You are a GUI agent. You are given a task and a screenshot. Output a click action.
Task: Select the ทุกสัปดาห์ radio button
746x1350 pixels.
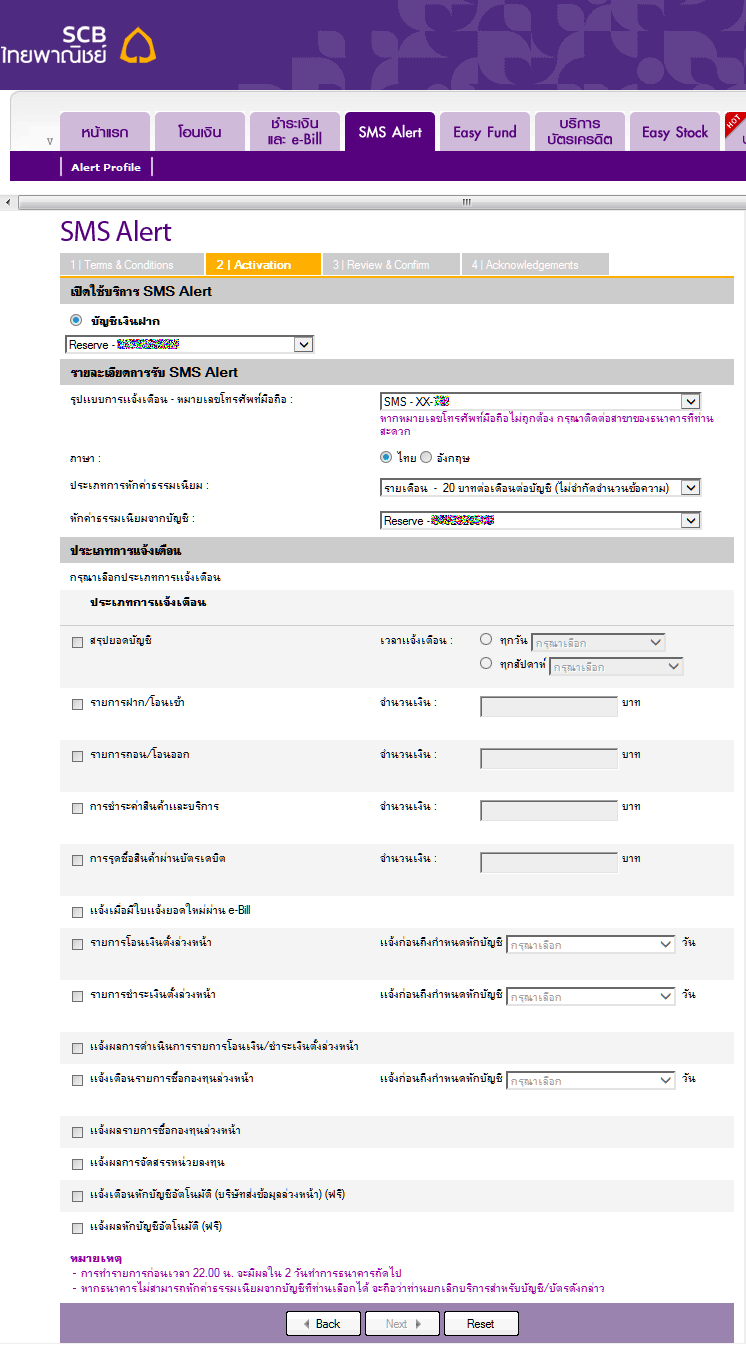tap(486, 663)
